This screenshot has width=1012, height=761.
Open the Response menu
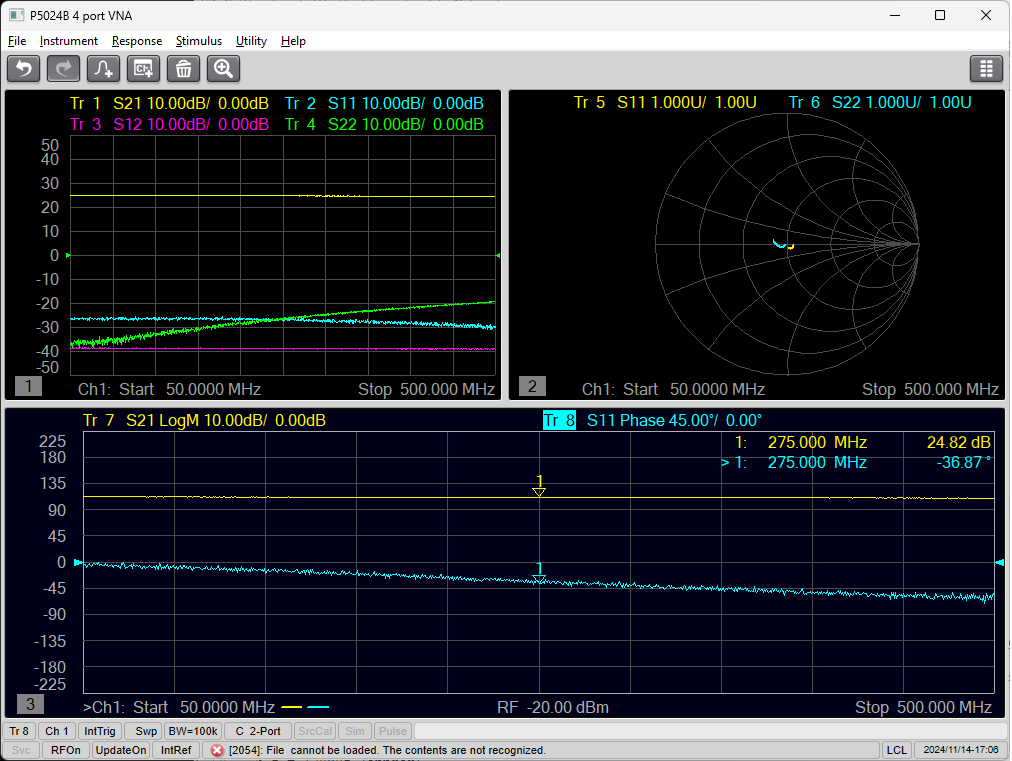[137, 41]
